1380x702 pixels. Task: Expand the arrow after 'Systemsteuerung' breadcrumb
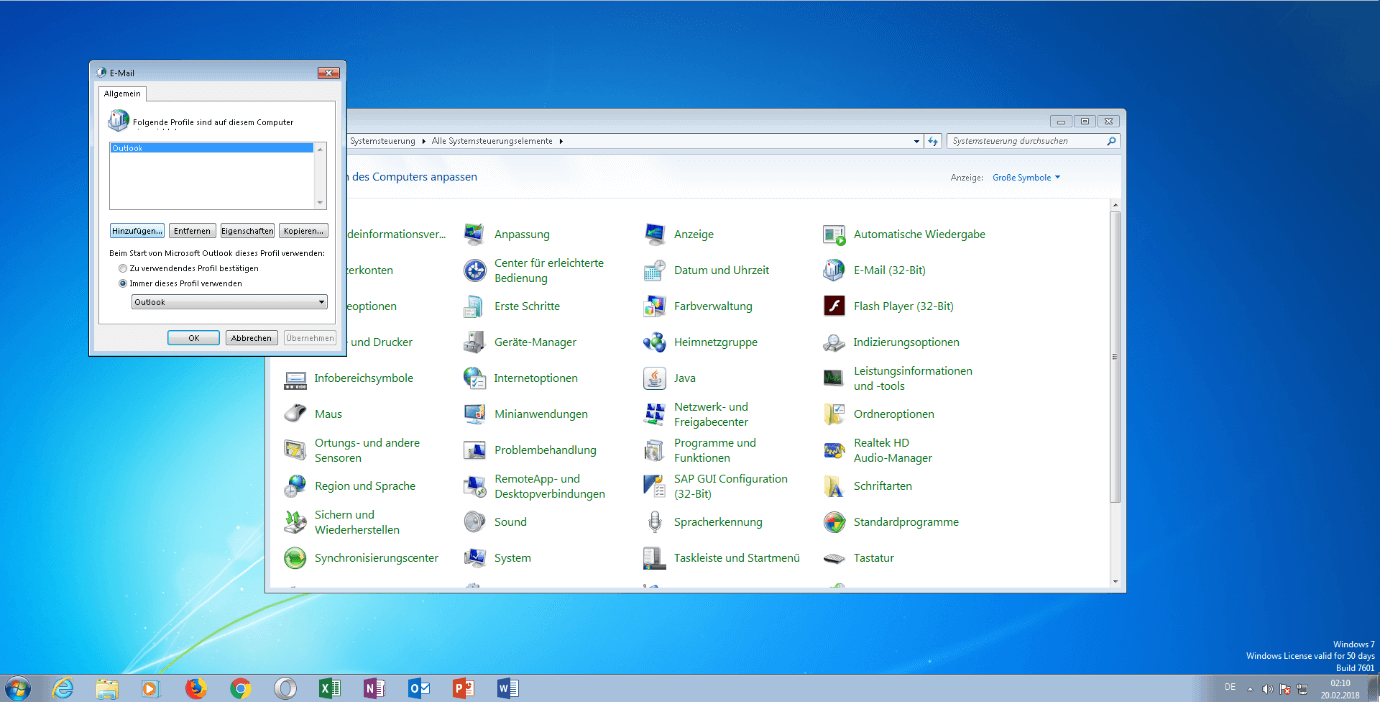coord(423,142)
